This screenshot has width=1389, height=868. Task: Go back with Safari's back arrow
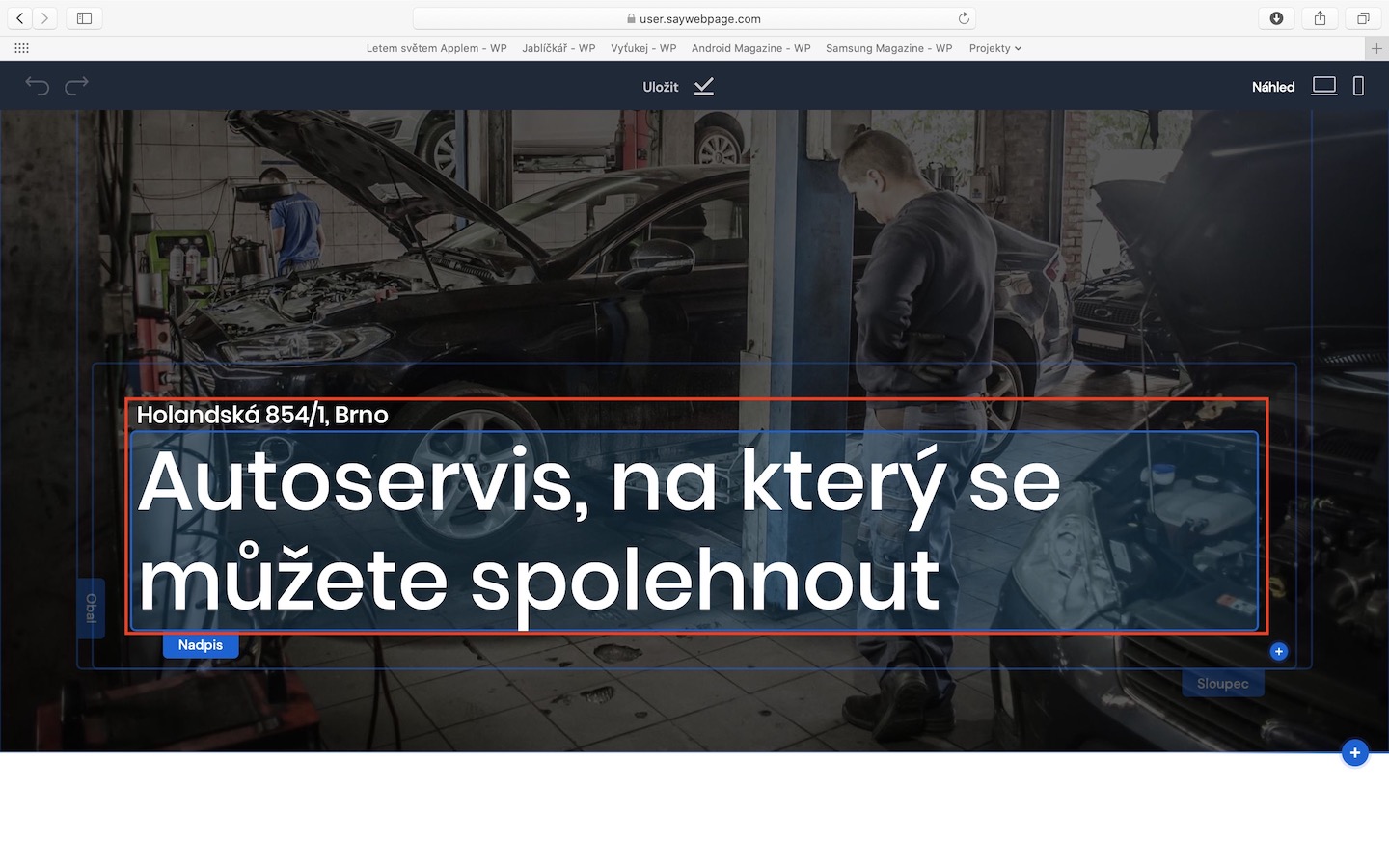(x=20, y=18)
